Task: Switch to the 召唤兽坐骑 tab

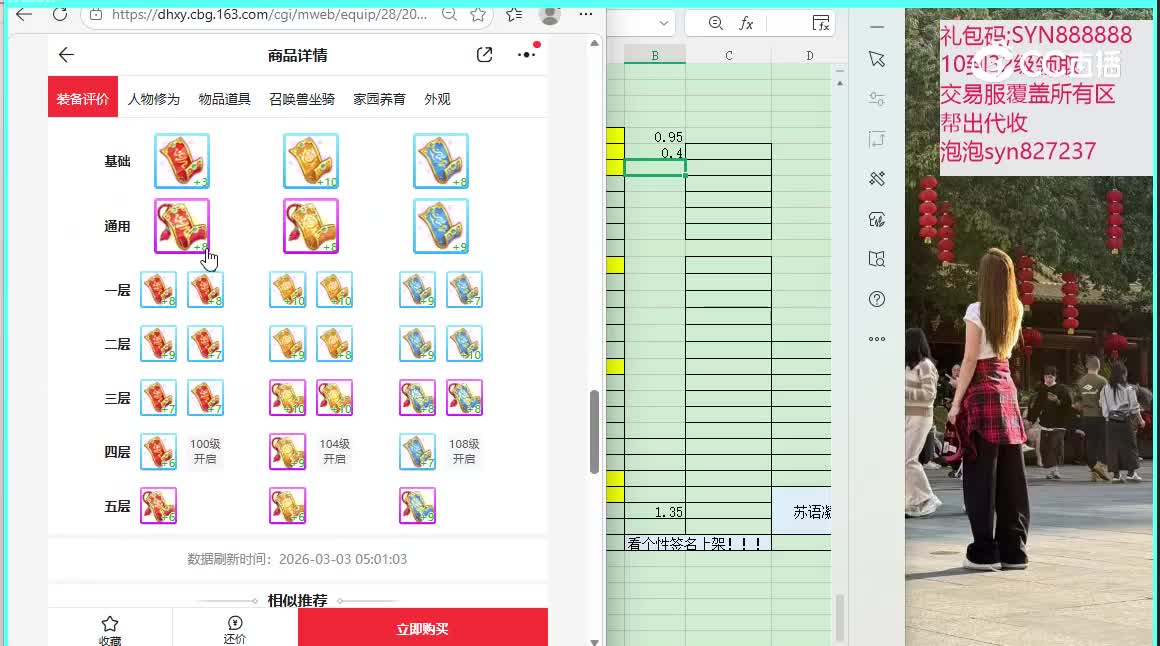Action: point(302,99)
